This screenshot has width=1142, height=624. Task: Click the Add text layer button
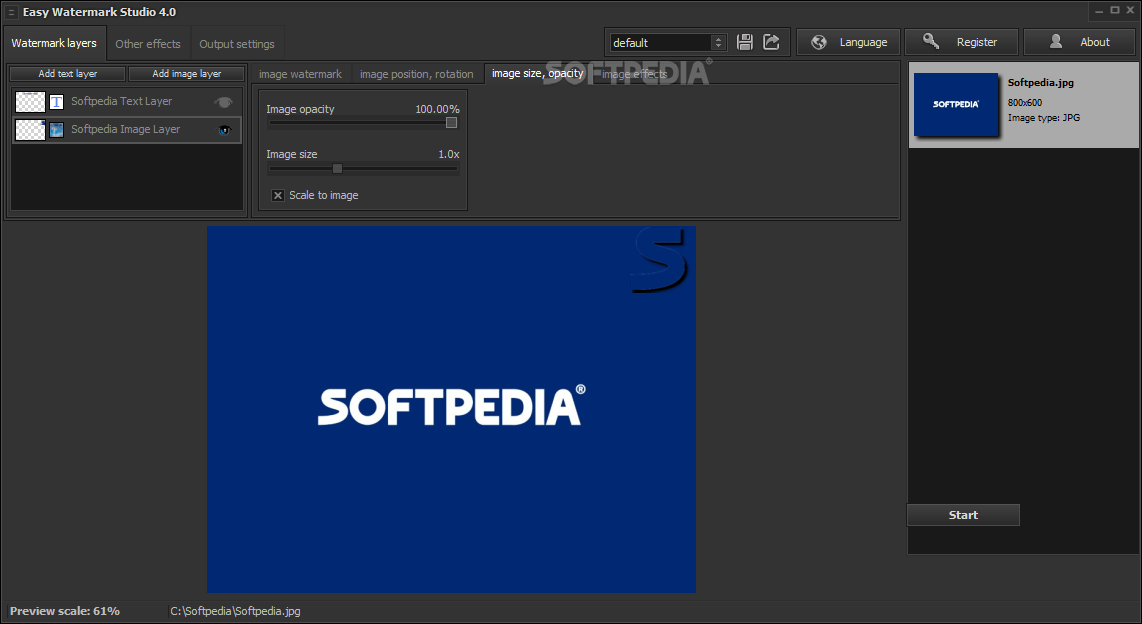pyautogui.click(x=68, y=74)
